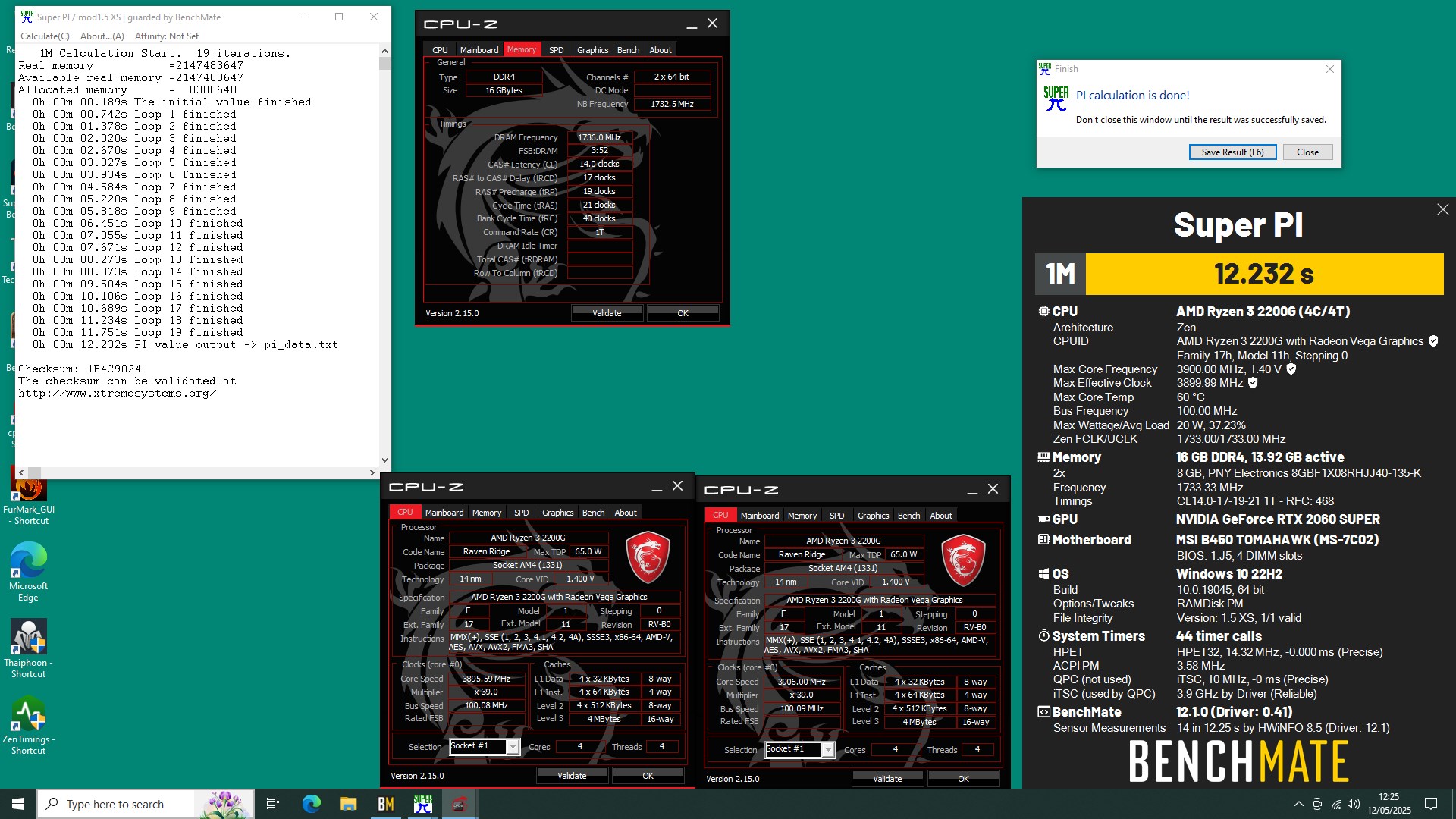Viewport: 1456px width, 819px height.
Task: Open Graphics tab in top CPU-Z window
Action: click(592, 50)
